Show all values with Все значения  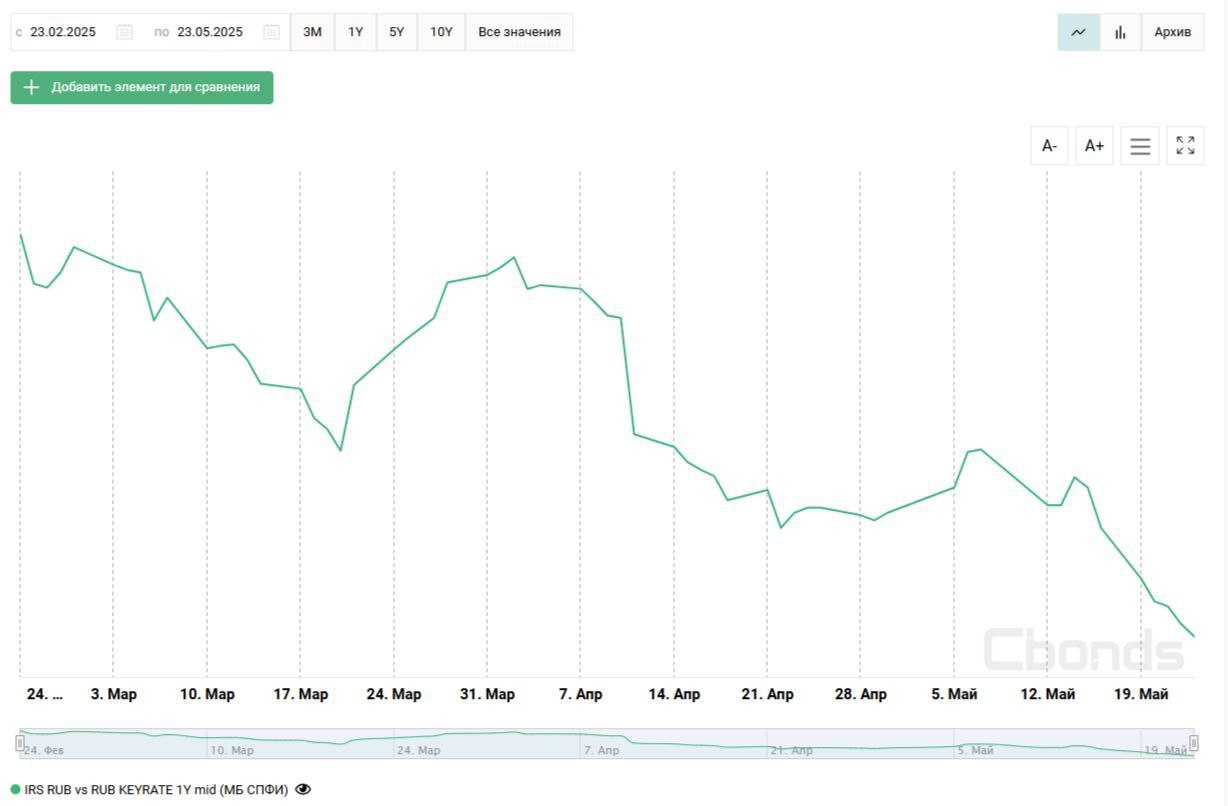519,32
